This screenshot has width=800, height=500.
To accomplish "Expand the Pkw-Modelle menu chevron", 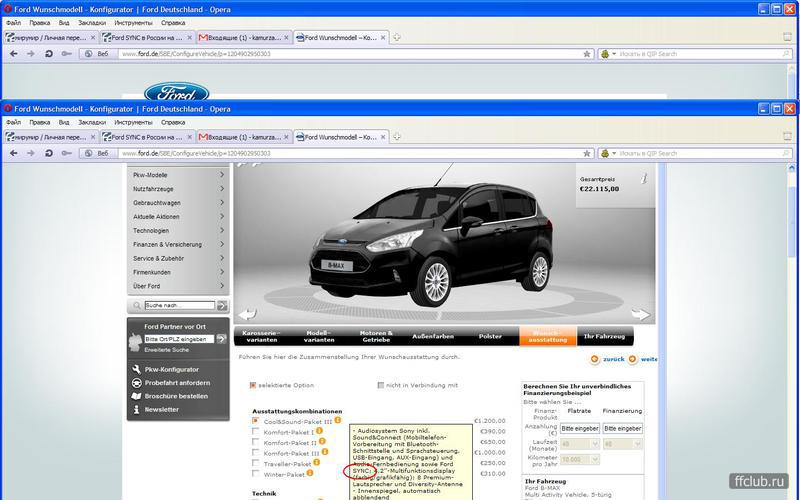I will coord(222,174).
